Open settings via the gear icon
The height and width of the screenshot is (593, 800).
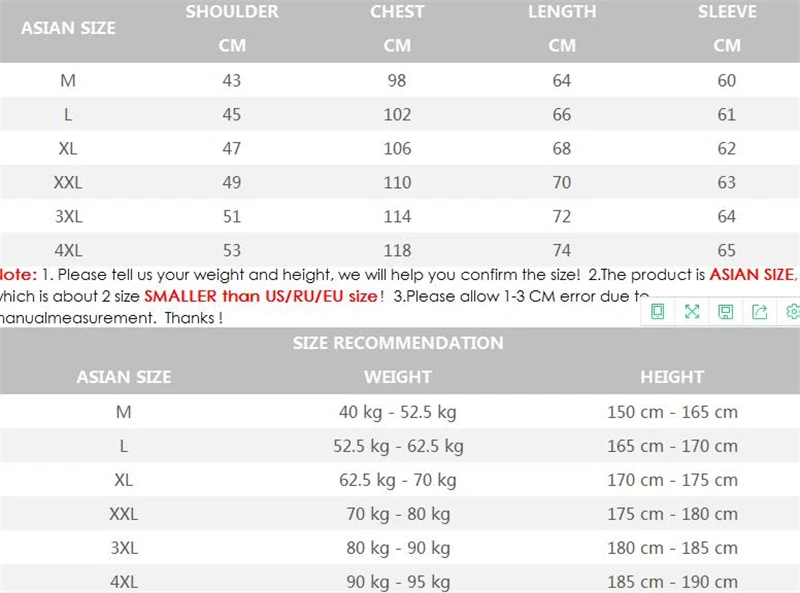coord(792,311)
